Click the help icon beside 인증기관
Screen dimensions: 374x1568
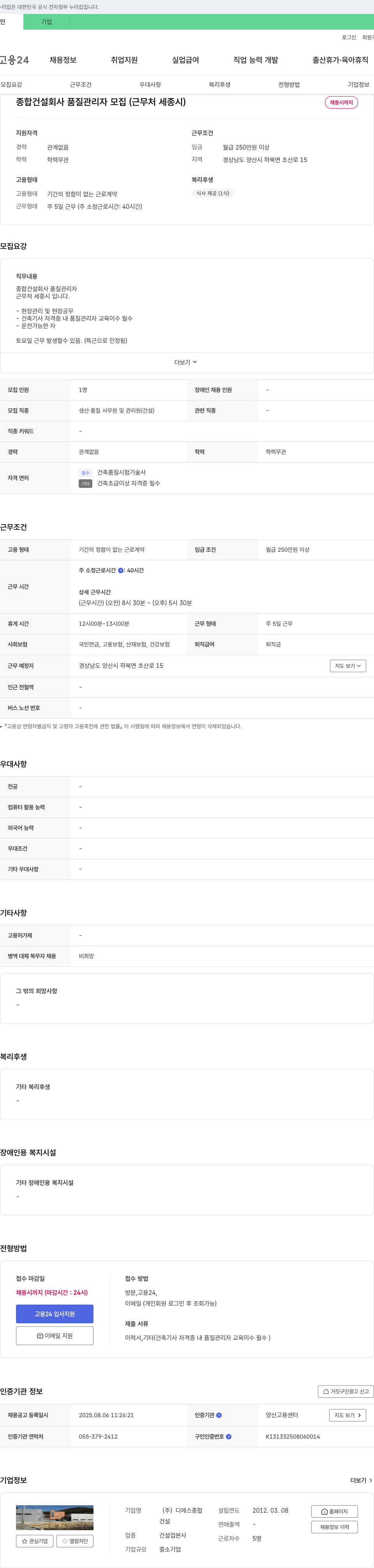pyautogui.click(x=219, y=1415)
